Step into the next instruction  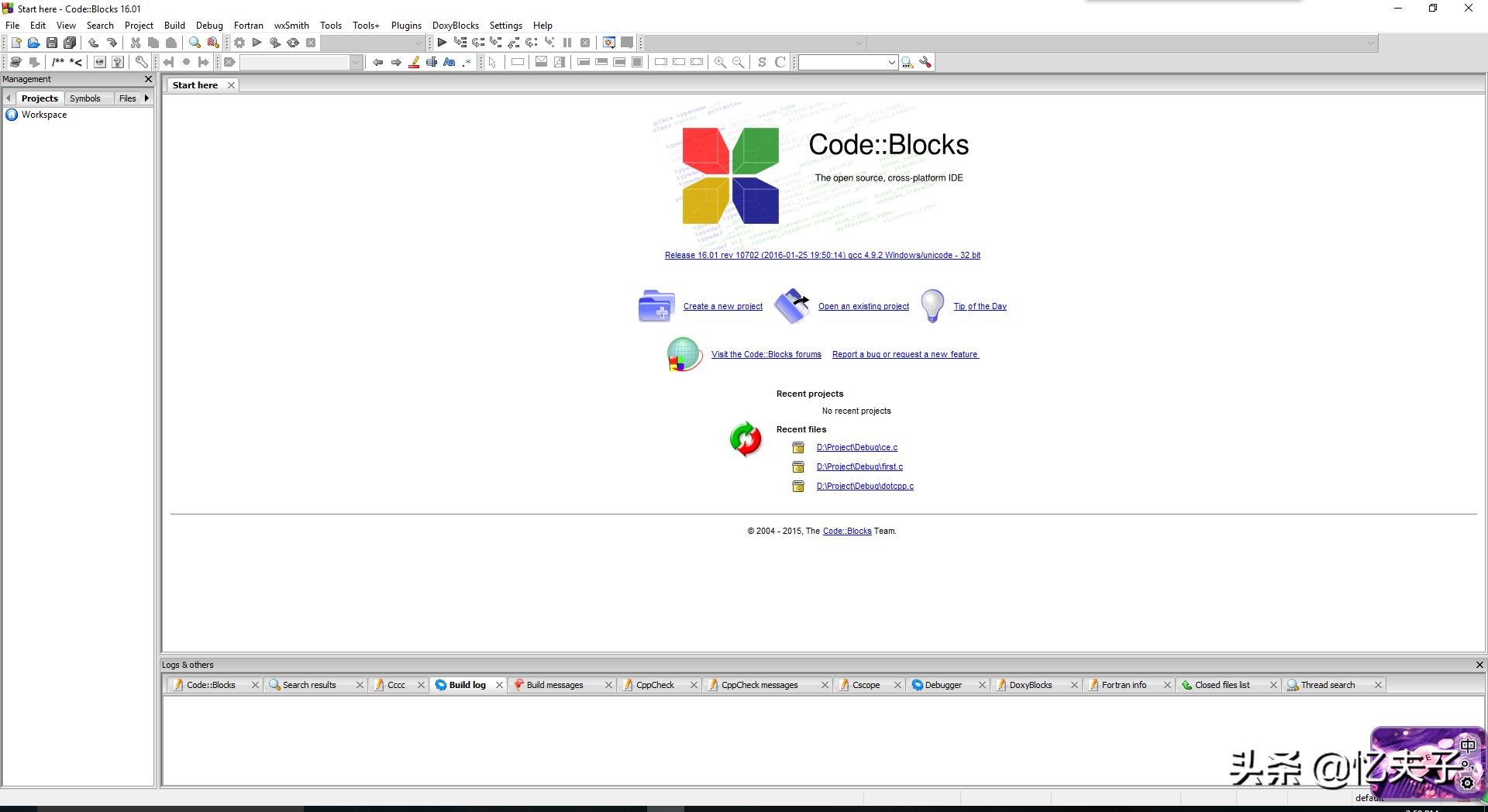click(x=496, y=43)
